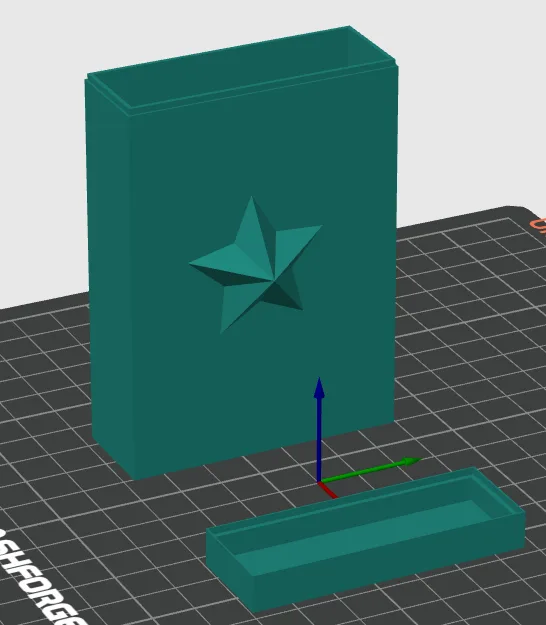Click the blue Z-axis arrow
This screenshot has height=625, width=546.
(319, 428)
